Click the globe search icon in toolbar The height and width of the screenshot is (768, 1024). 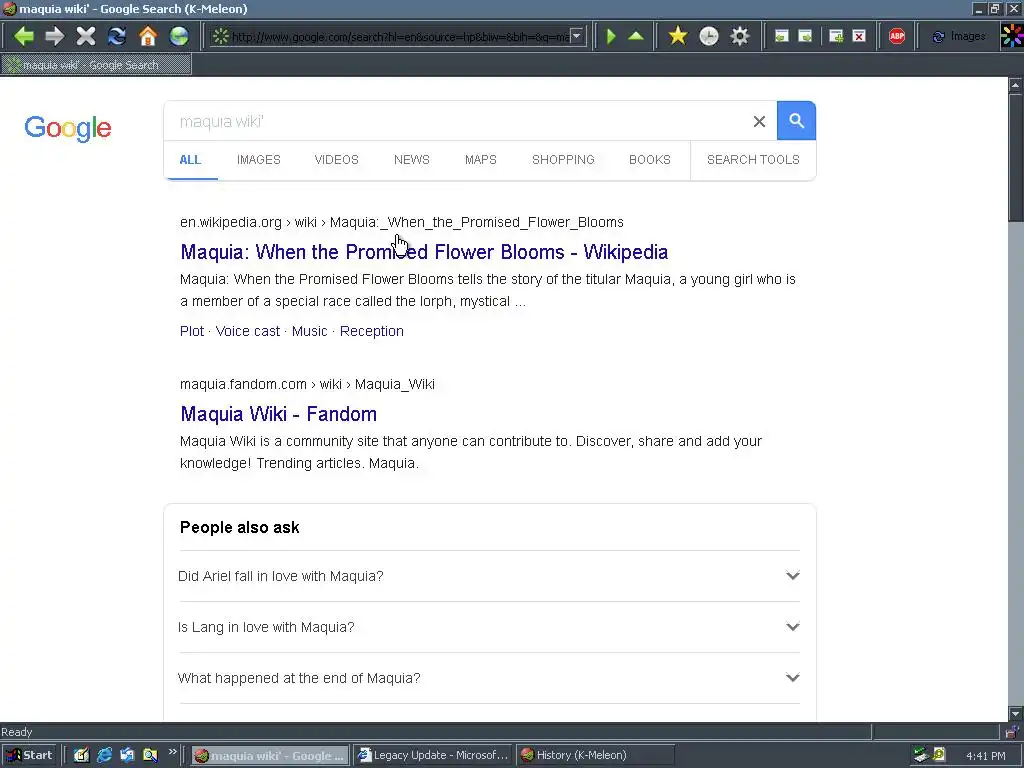(x=179, y=36)
